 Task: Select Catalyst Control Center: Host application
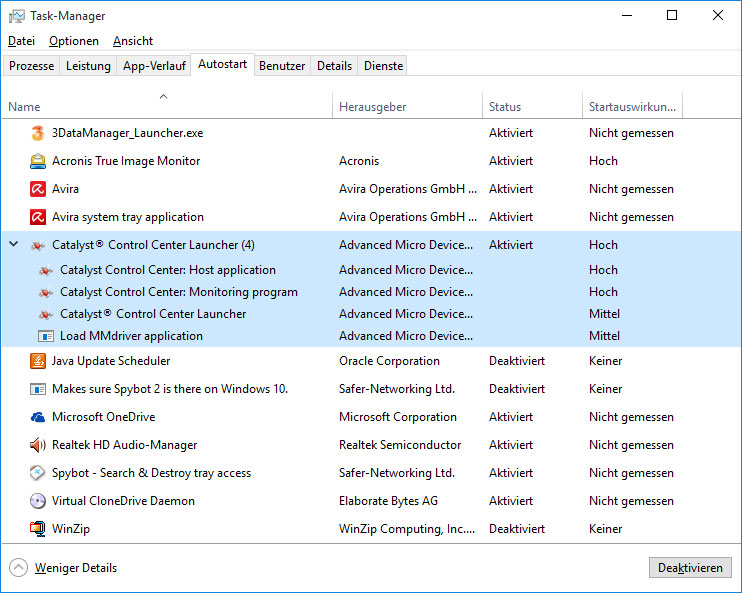click(x=168, y=270)
